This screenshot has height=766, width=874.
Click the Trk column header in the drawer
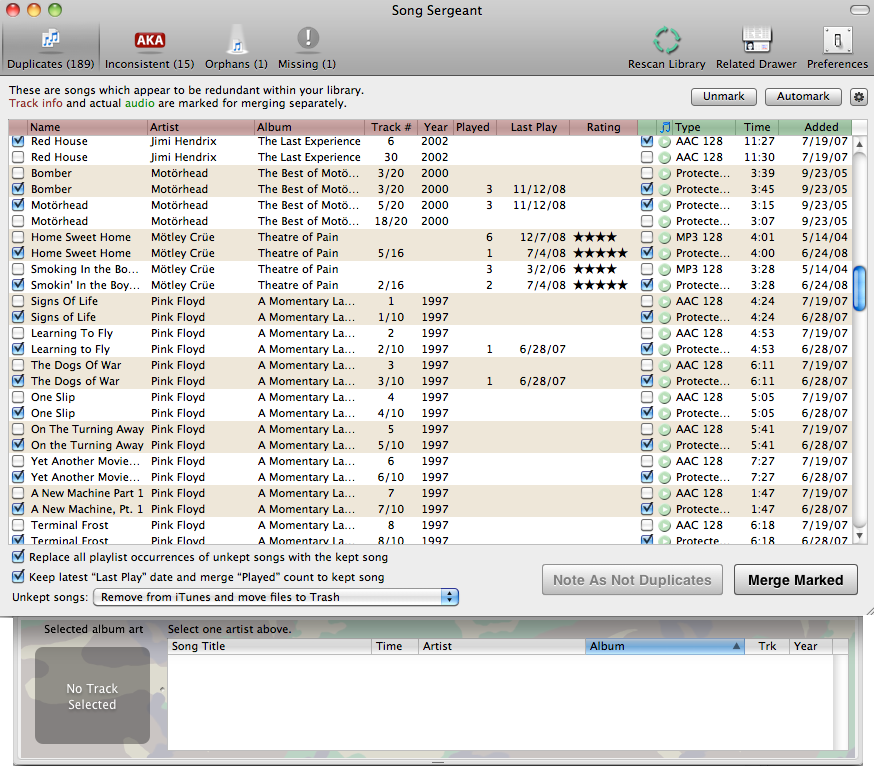point(767,646)
